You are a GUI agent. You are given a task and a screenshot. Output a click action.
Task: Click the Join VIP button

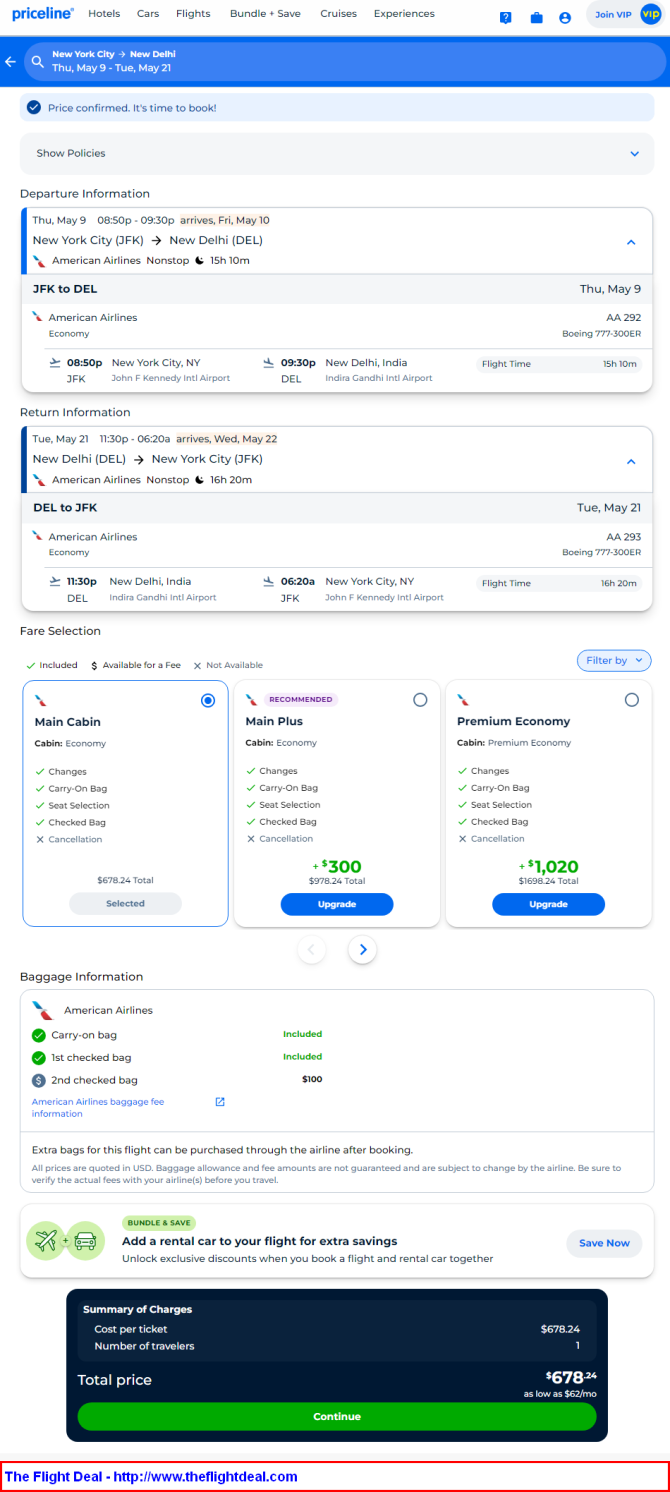626,15
